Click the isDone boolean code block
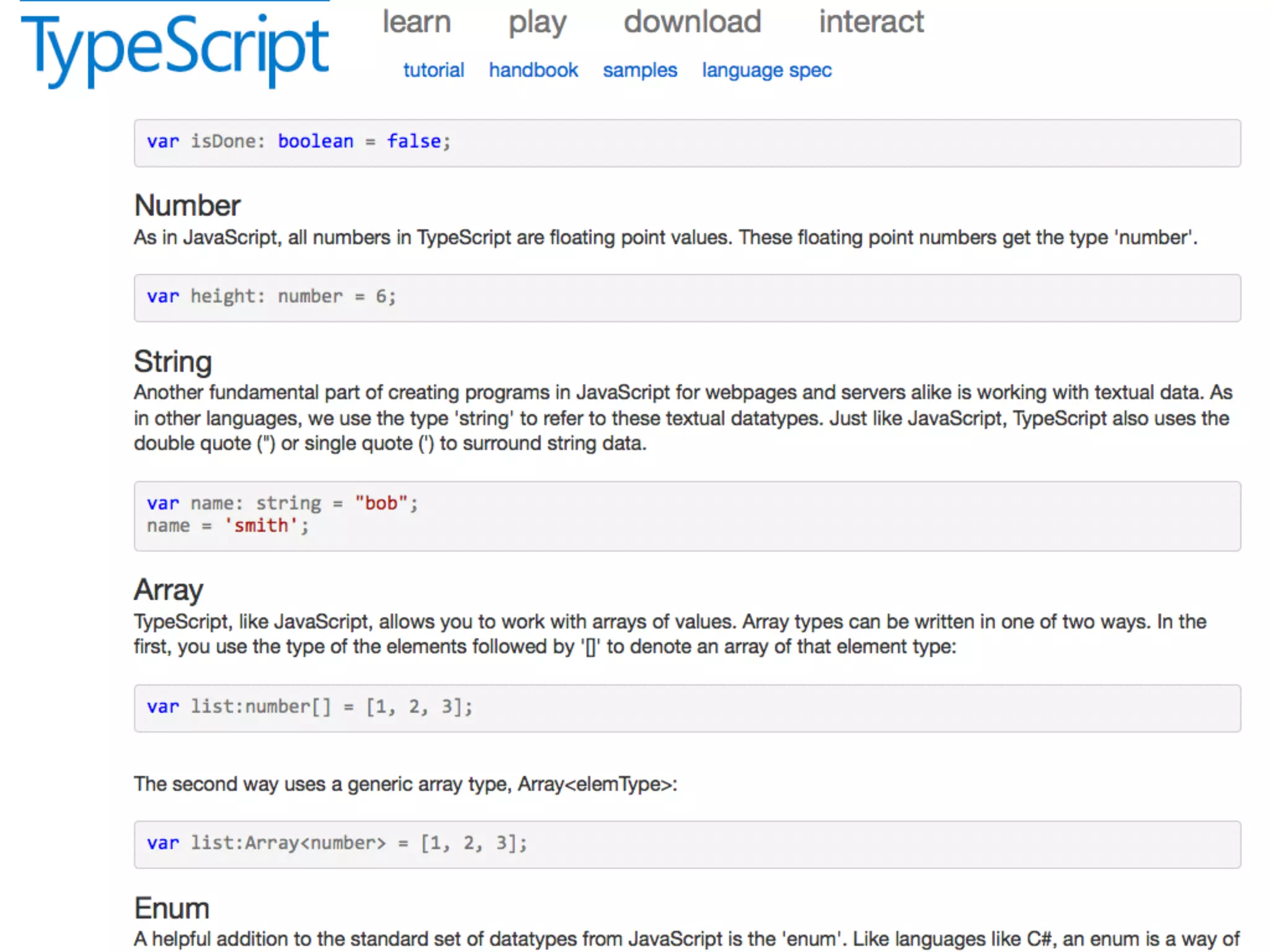Screen dimensions: 1270x952 pyautogui.click(x=687, y=143)
